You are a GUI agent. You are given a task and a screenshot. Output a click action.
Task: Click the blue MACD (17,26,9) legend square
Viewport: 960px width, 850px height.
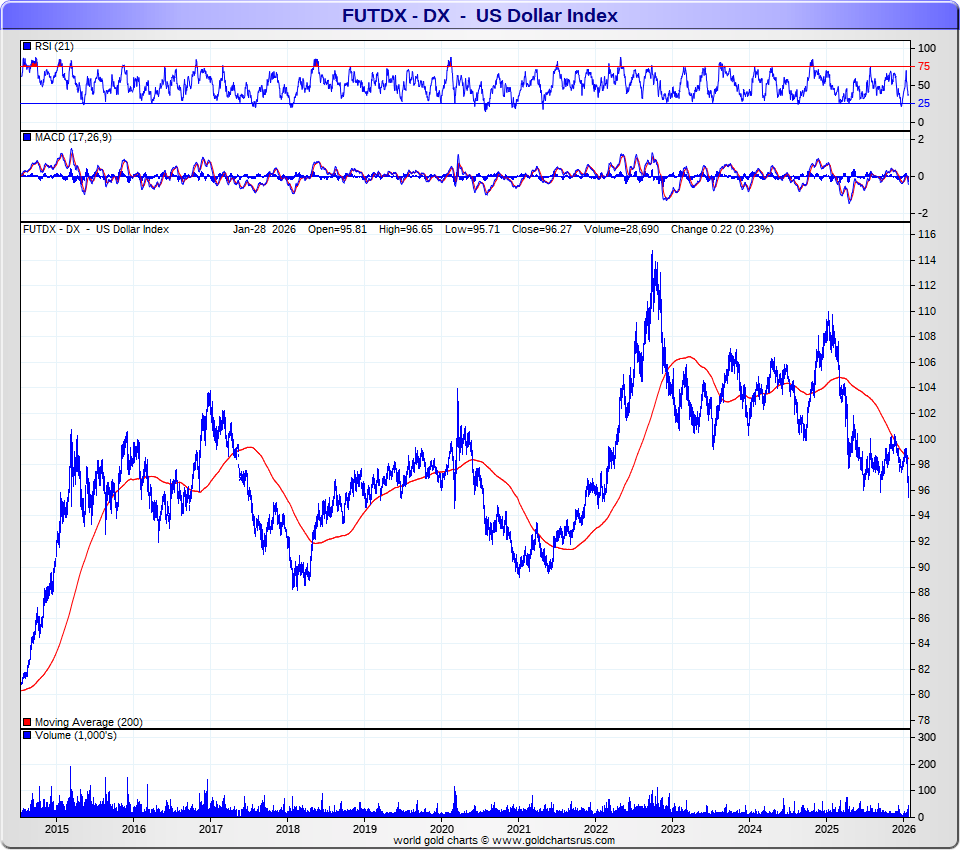click(26, 137)
